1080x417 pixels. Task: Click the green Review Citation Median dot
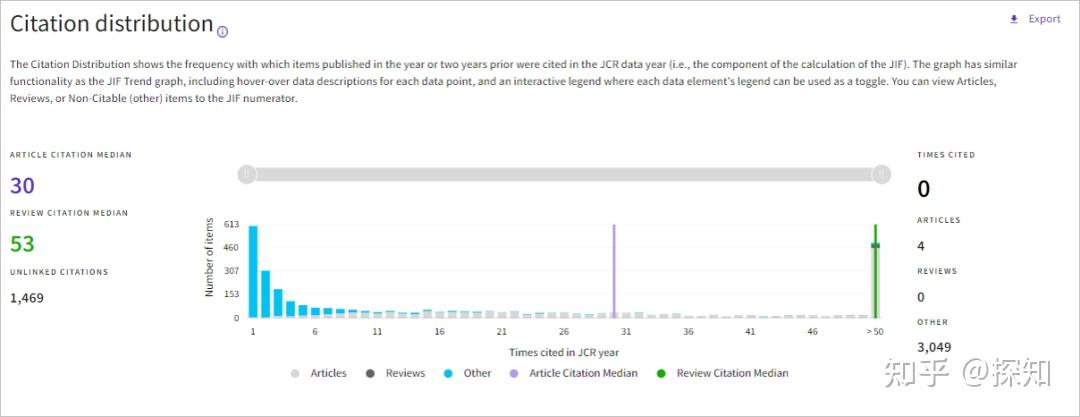(x=661, y=373)
